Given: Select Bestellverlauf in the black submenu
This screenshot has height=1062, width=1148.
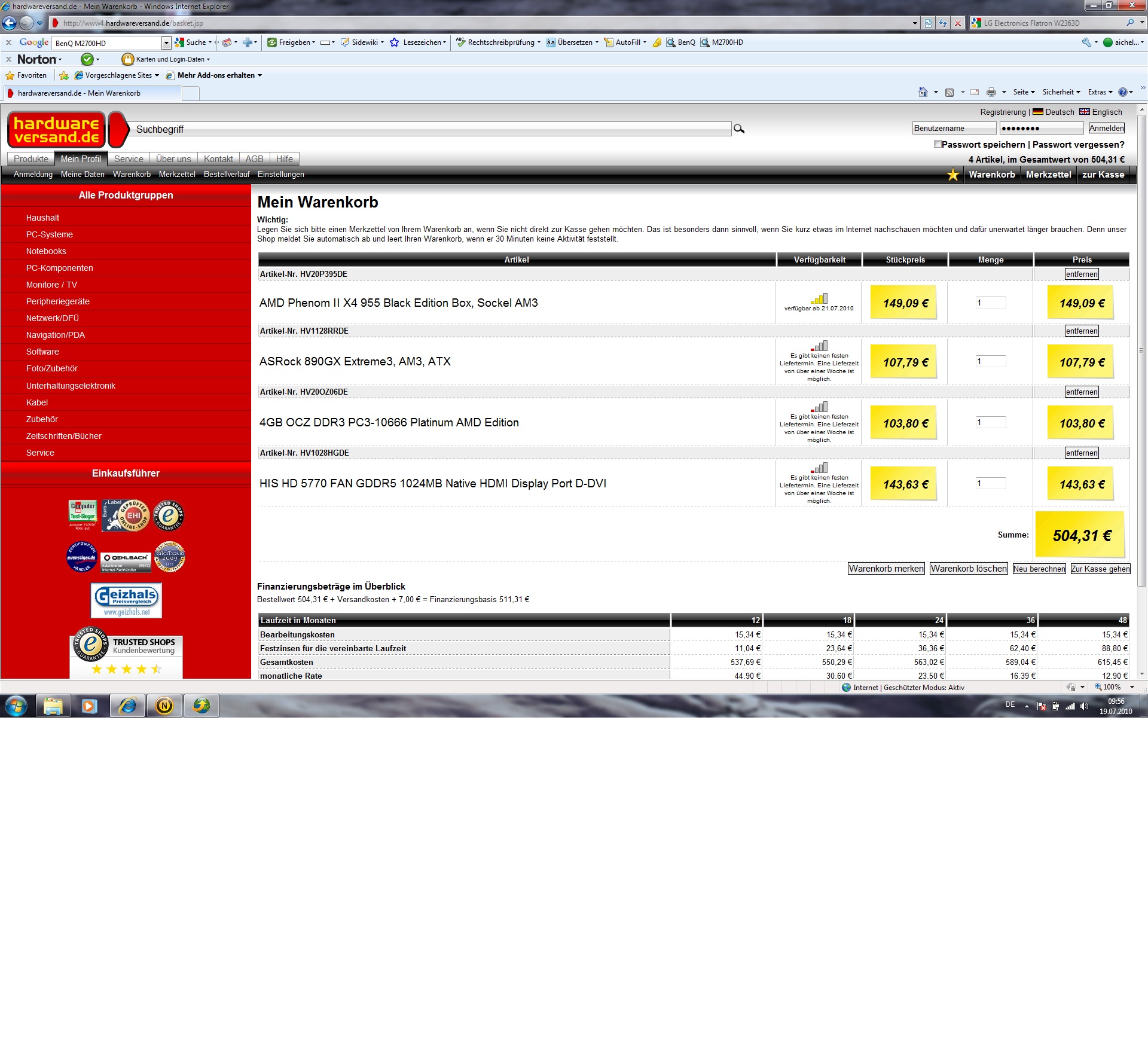Looking at the screenshot, I should (227, 175).
